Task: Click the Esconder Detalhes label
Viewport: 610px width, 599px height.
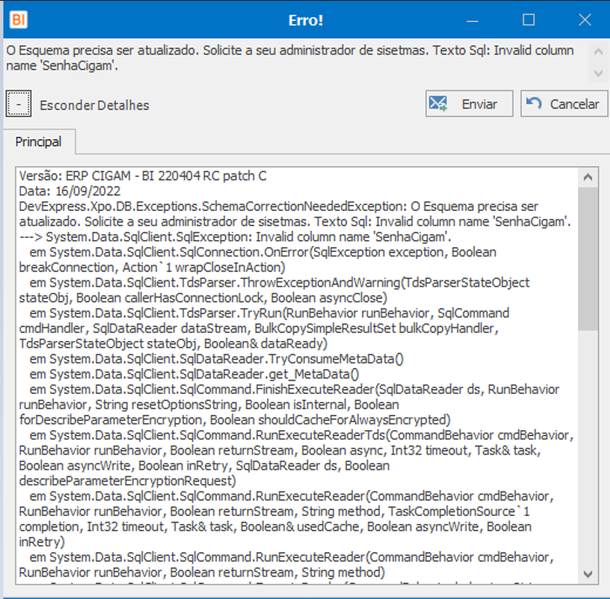Action: [x=94, y=105]
